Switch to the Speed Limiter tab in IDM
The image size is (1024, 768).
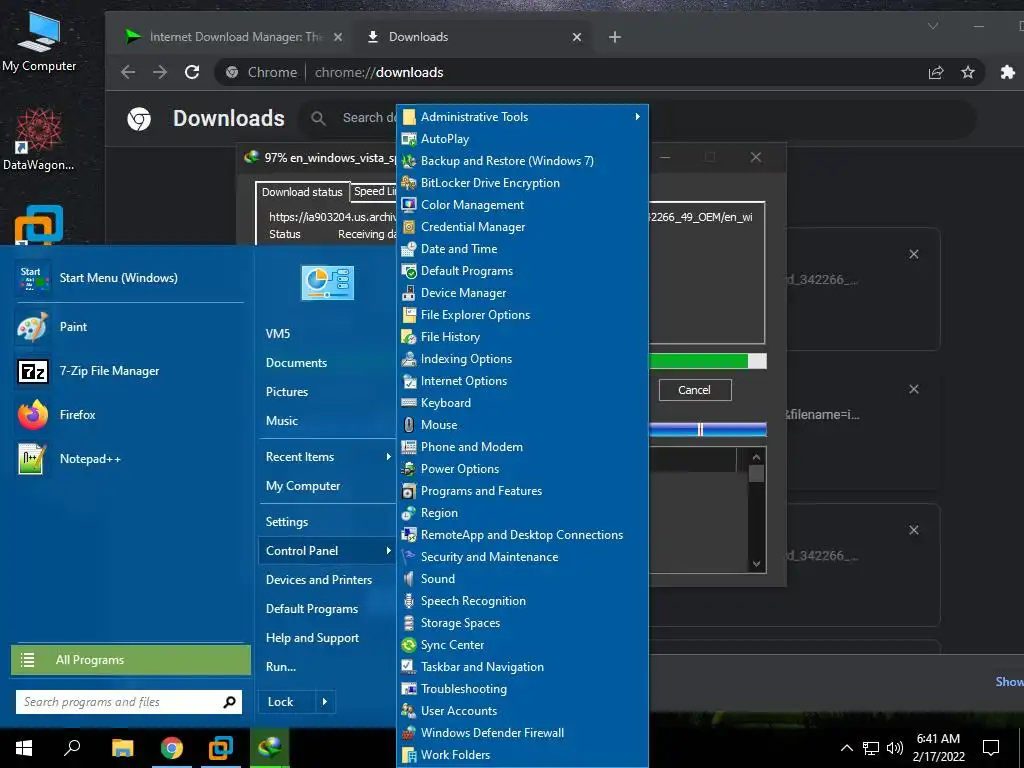[x=374, y=191]
